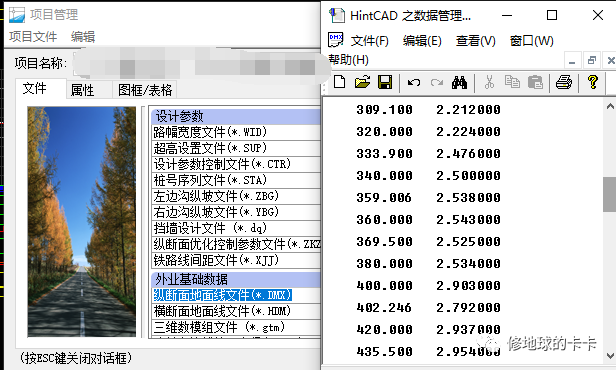This screenshot has width=616, height=370.
Task: Select 桩号序列文件(*.STA) entry
Action: 236,180
